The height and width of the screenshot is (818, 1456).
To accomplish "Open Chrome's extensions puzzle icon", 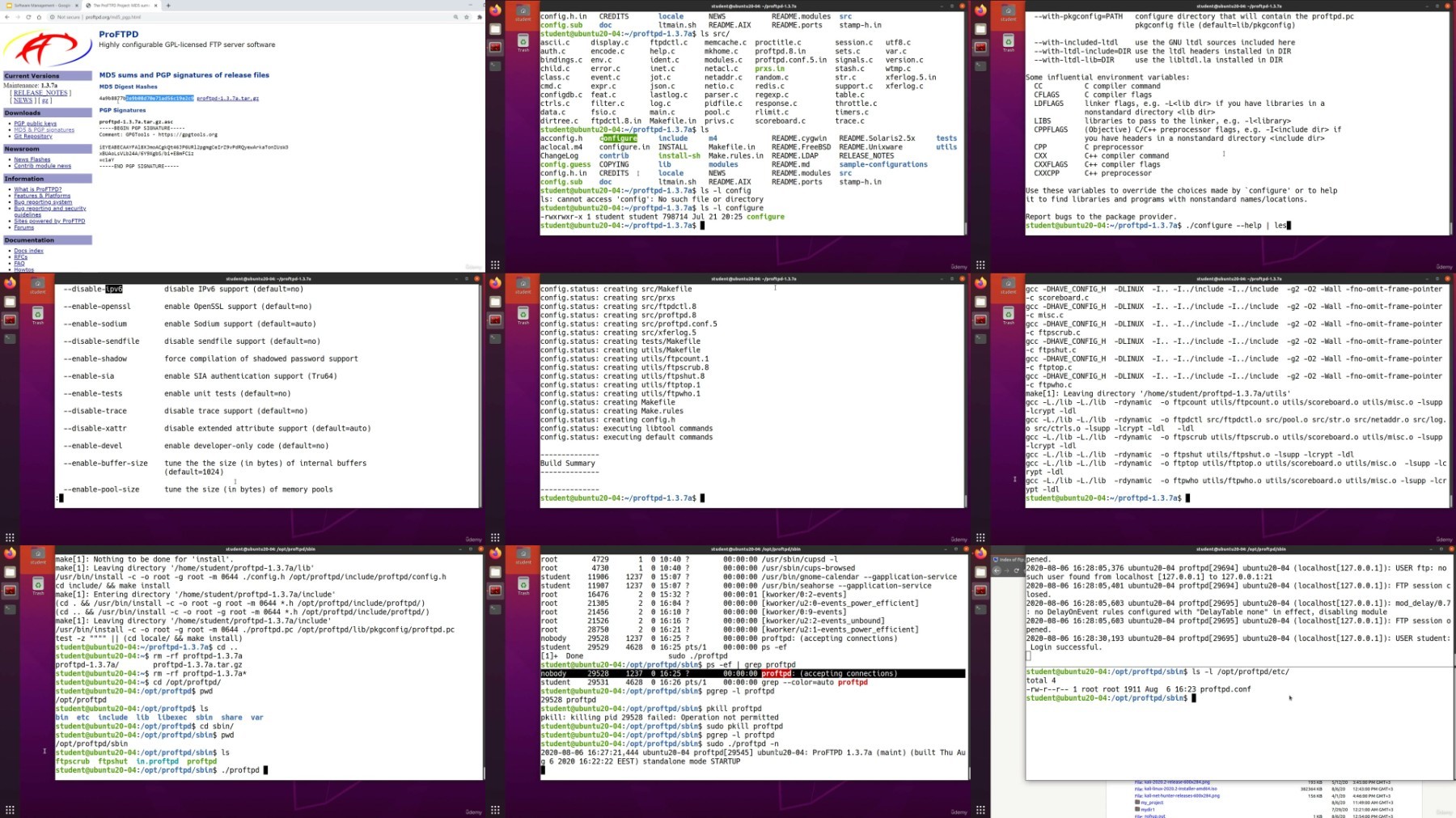I will click(x=480, y=17).
